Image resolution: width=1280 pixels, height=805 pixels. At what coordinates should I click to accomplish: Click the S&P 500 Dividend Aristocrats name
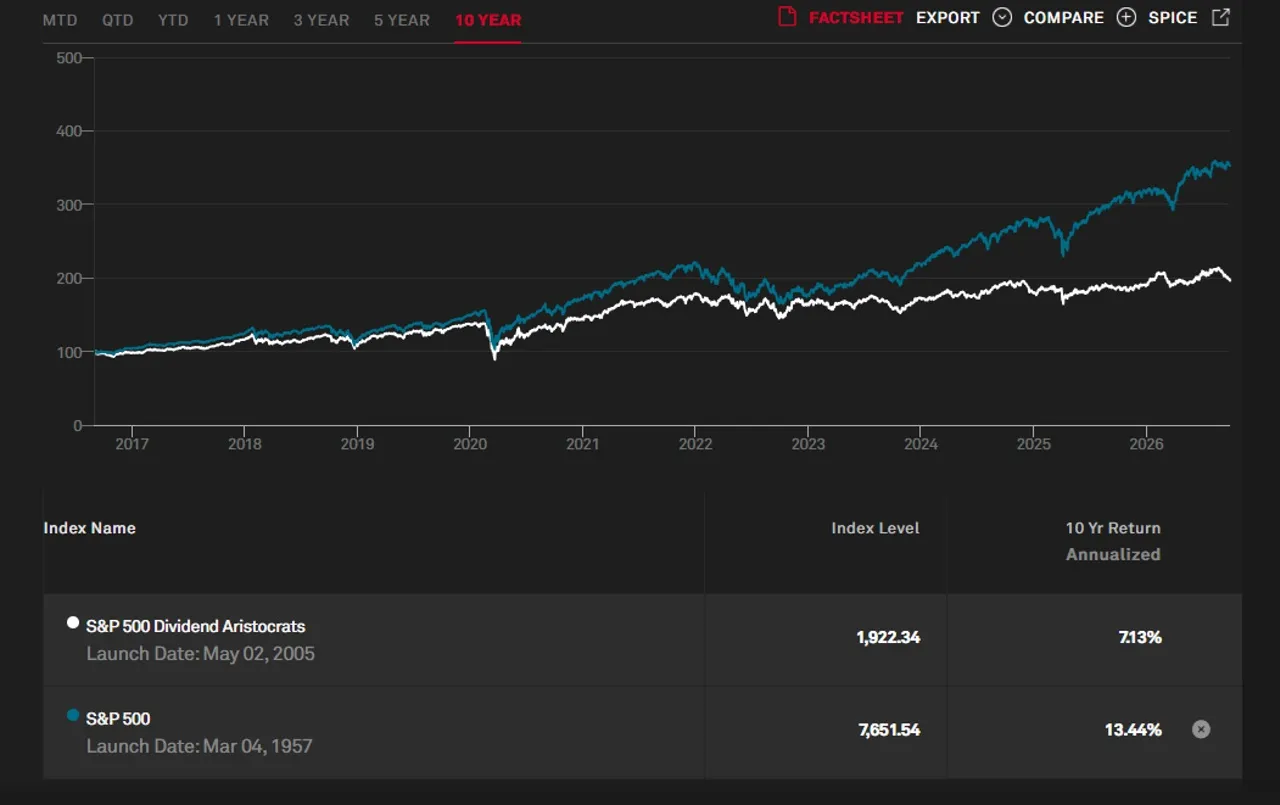click(x=196, y=626)
